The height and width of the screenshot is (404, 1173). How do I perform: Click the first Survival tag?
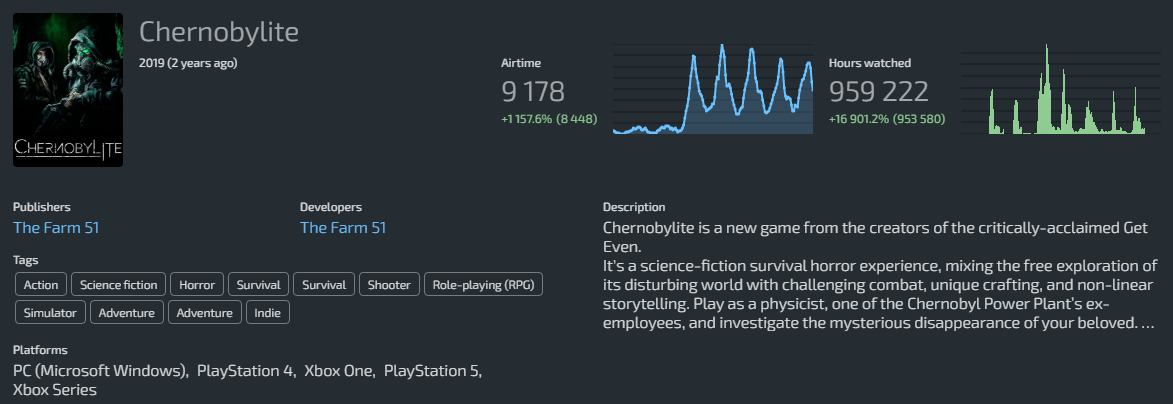click(x=259, y=285)
